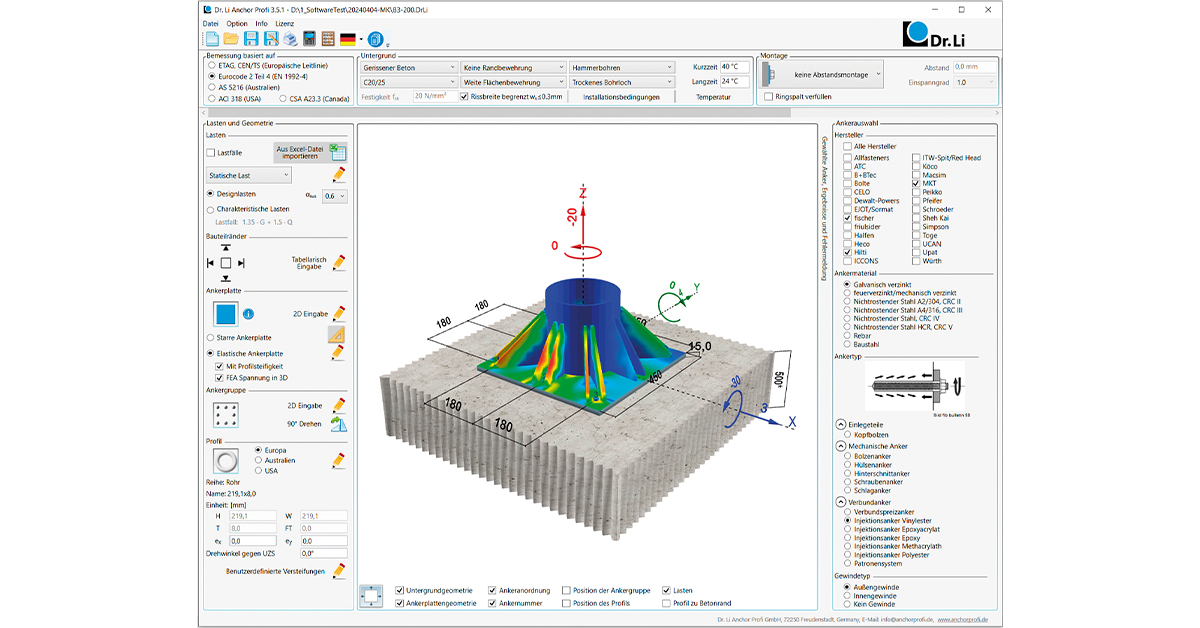The image size is (1200, 628).
Task: Create a new project file icon
Action: tap(212, 39)
